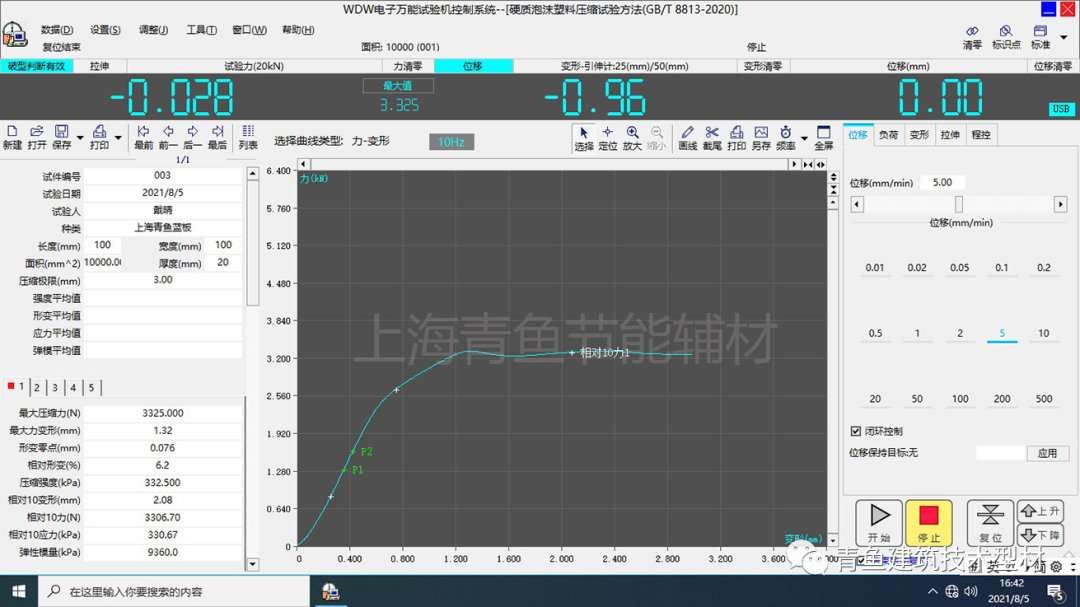Toggle the 闭环控制 checkbox

855,431
